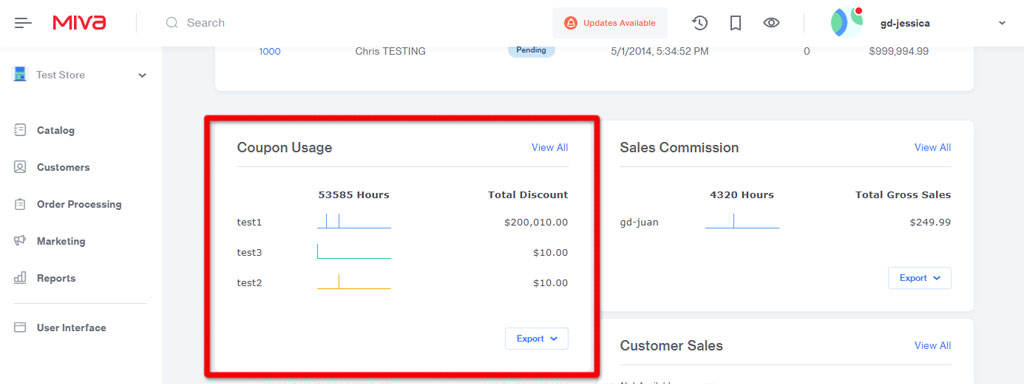Open the history clock icon
Image resolution: width=1024 pixels, height=384 pixels.
click(x=699, y=23)
